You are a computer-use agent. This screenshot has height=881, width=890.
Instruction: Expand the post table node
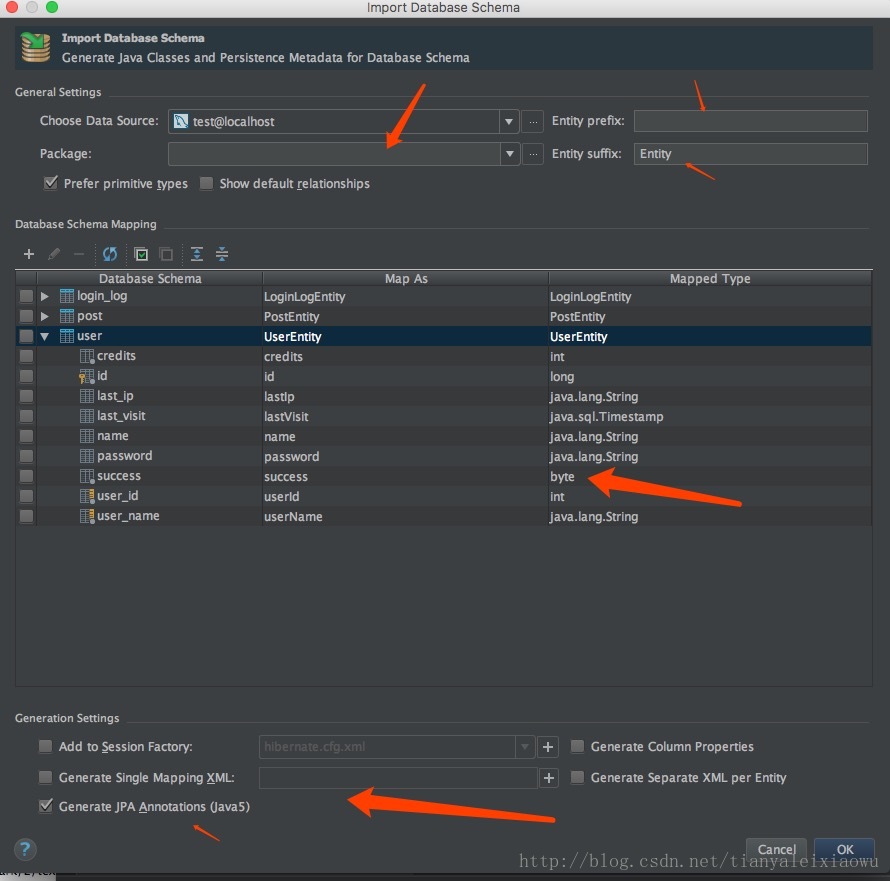point(45,316)
